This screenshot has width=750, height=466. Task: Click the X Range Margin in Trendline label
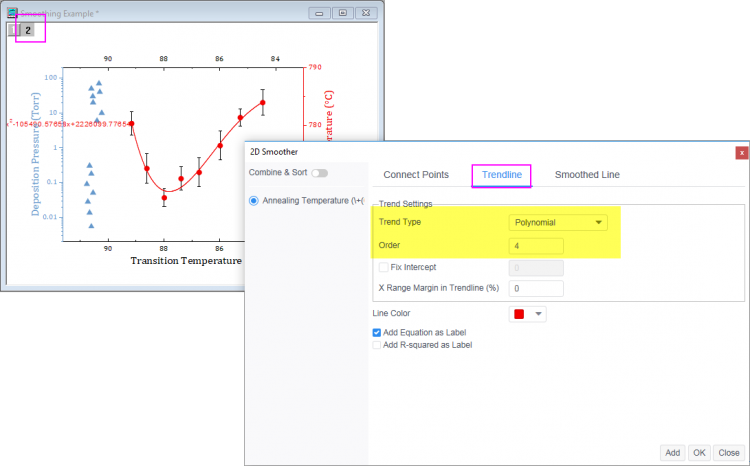click(x=439, y=288)
